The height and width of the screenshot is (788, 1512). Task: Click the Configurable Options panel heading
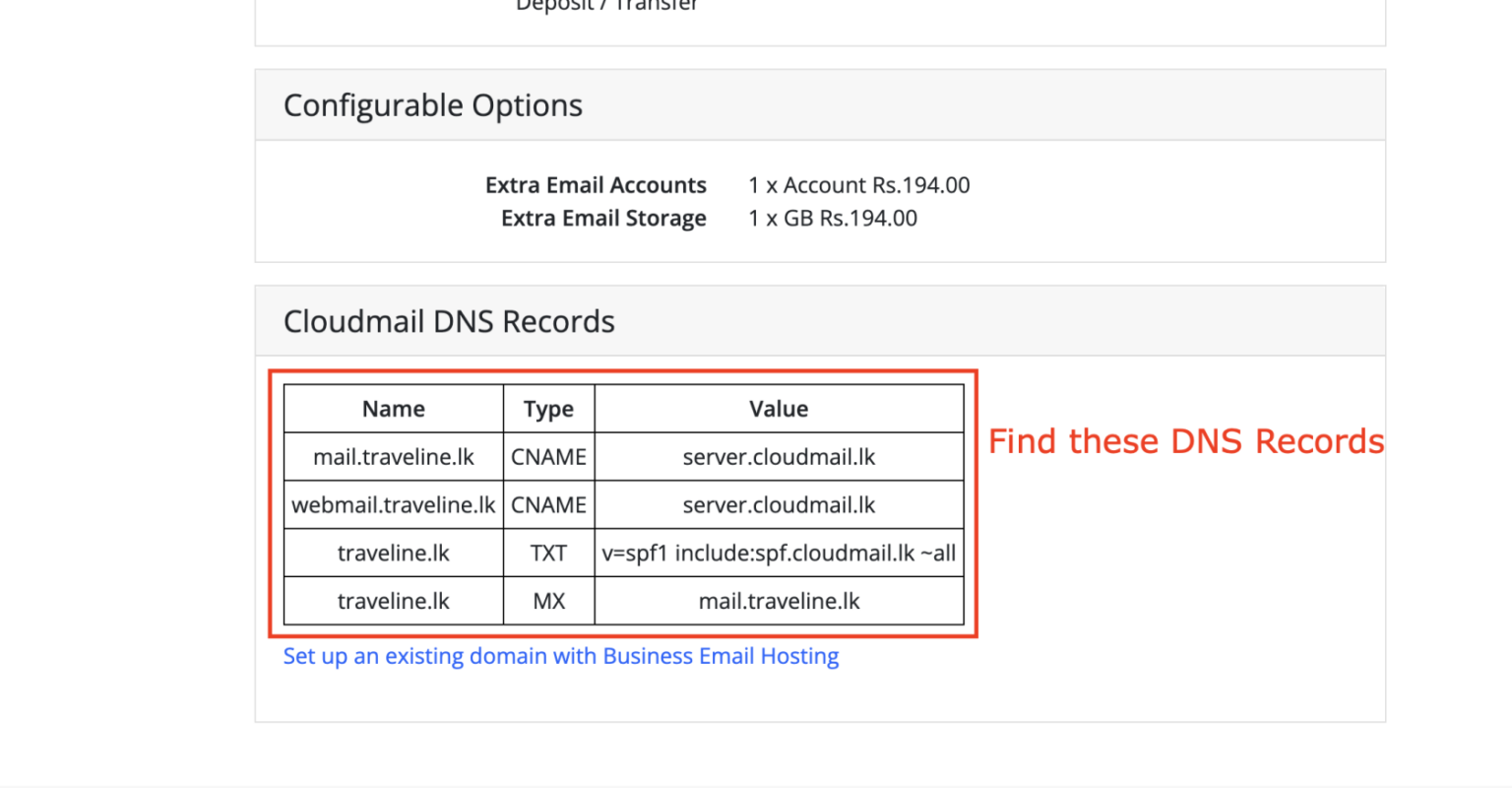pyautogui.click(x=433, y=105)
